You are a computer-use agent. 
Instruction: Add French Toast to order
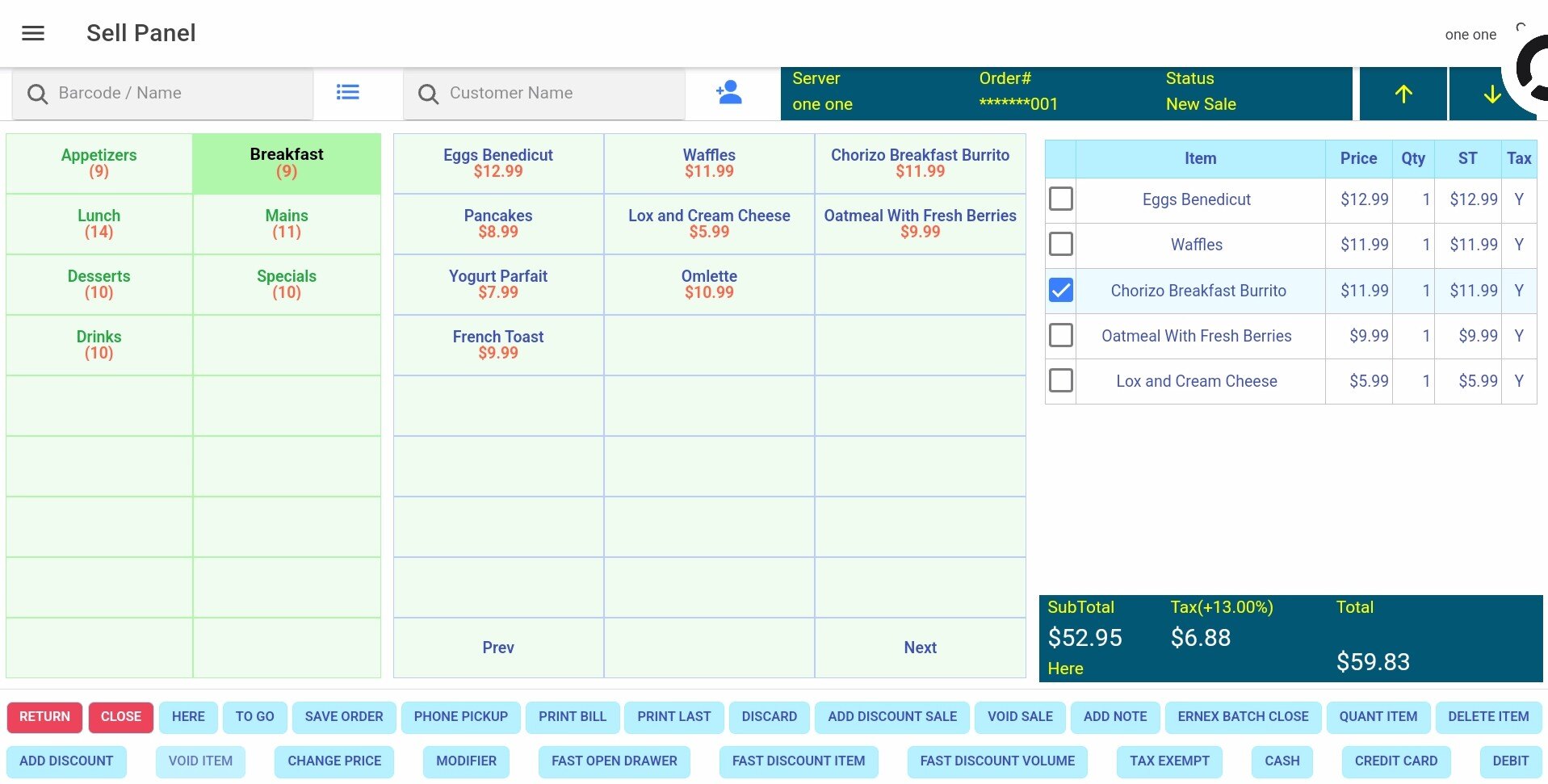tap(498, 345)
